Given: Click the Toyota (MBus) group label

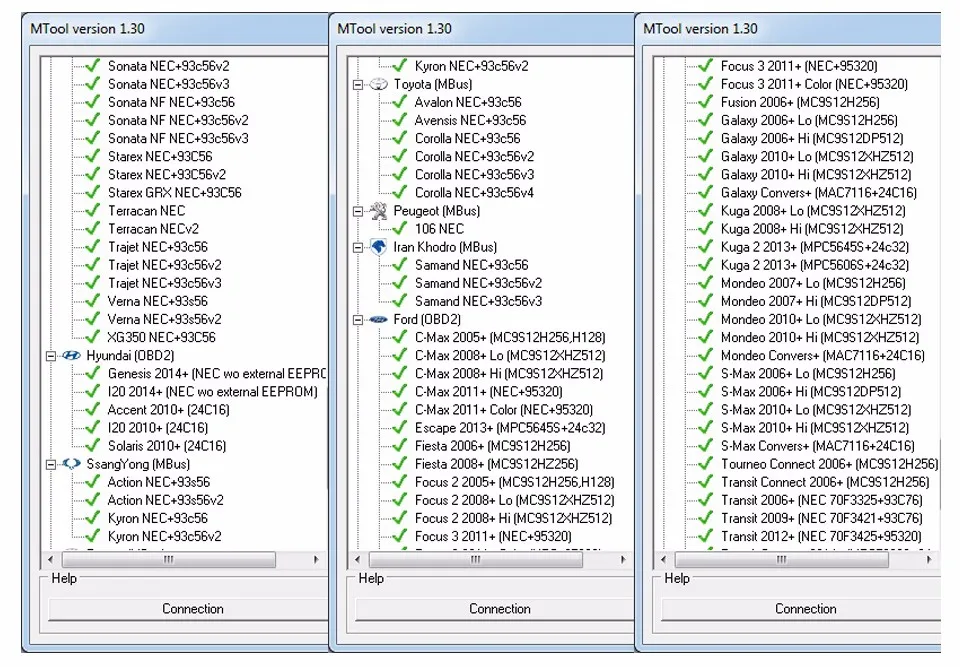Looking at the screenshot, I should pos(432,84).
